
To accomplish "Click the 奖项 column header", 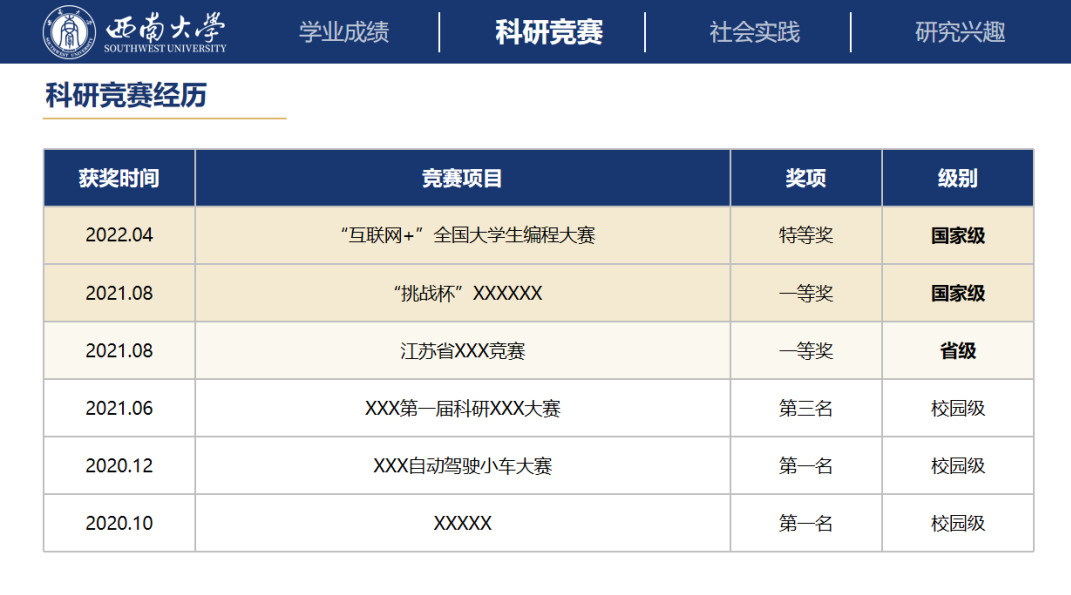I will [806, 178].
